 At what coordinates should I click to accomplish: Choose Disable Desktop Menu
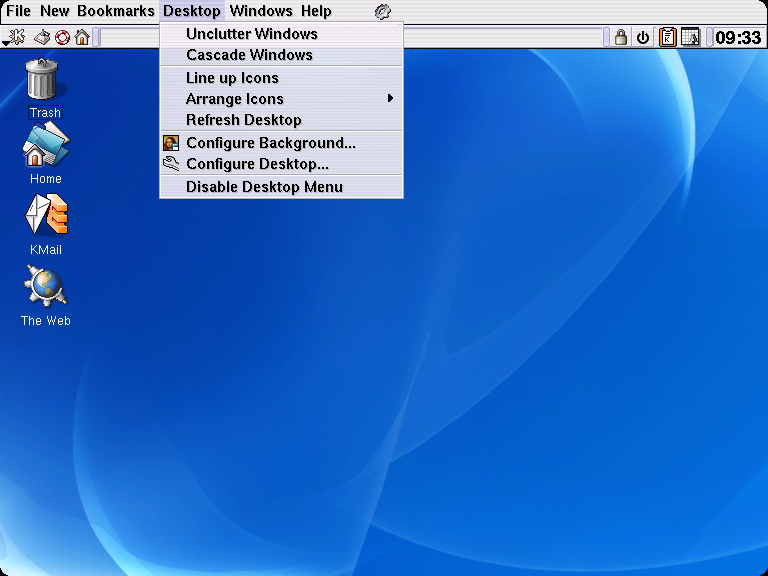tap(282, 187)
